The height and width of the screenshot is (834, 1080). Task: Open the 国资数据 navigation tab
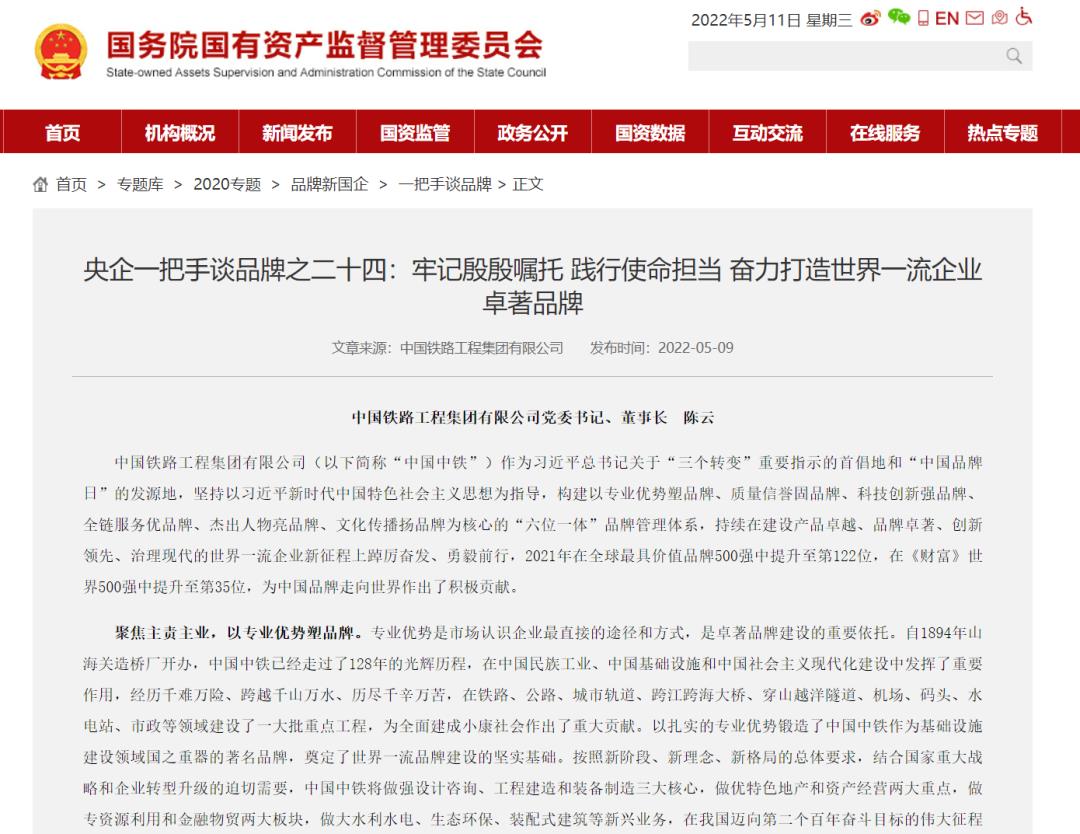pos(650,132)
